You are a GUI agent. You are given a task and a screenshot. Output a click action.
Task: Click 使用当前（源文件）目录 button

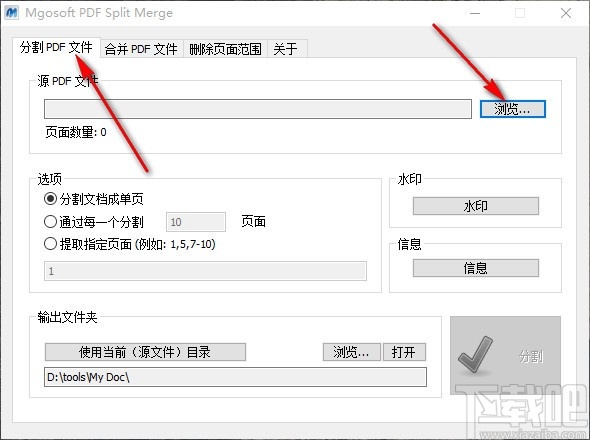[x=145, y=352]
